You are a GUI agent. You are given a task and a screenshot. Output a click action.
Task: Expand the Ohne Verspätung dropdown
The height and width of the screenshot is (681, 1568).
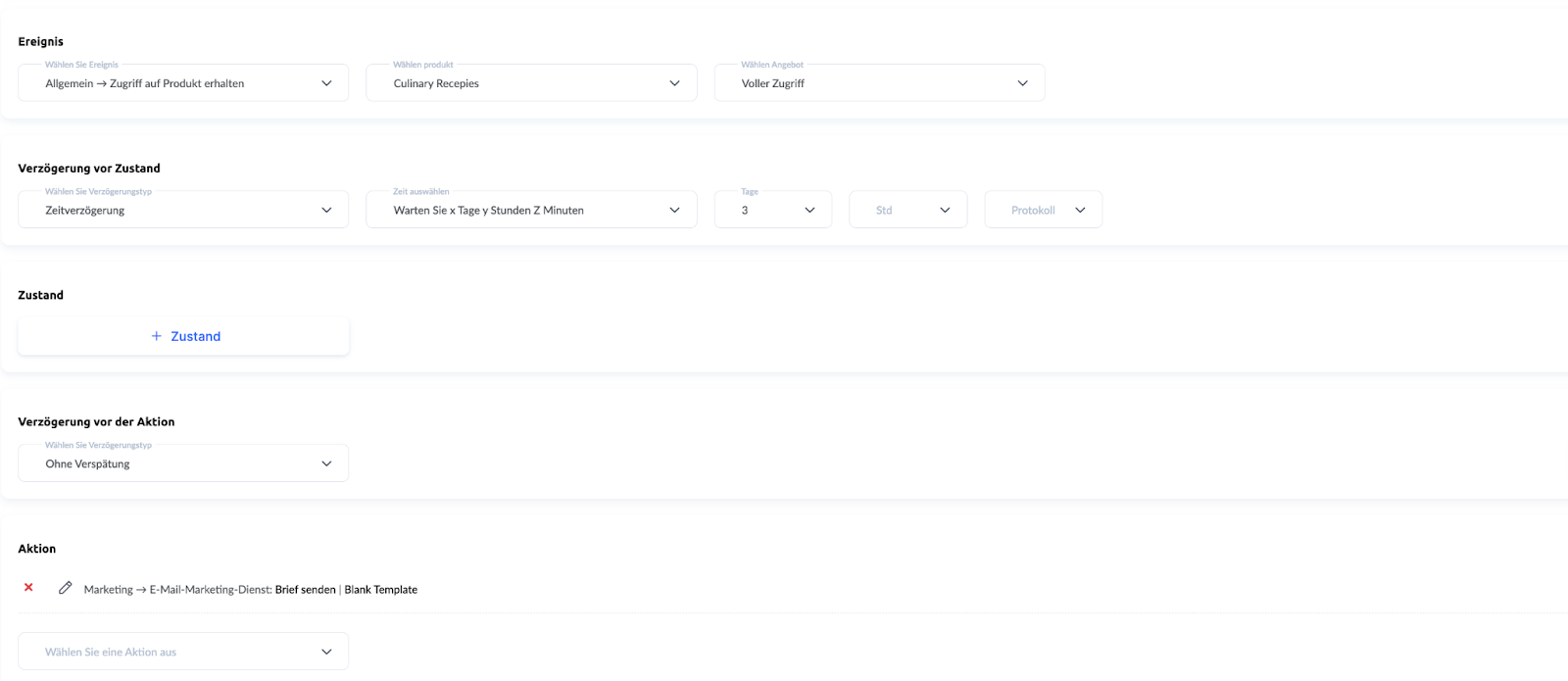(182, 463)
